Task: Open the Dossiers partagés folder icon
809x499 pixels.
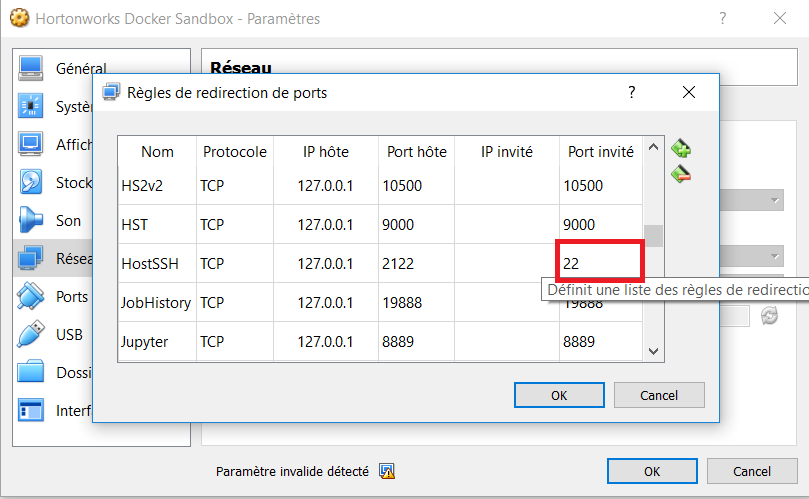Action: 30,372
